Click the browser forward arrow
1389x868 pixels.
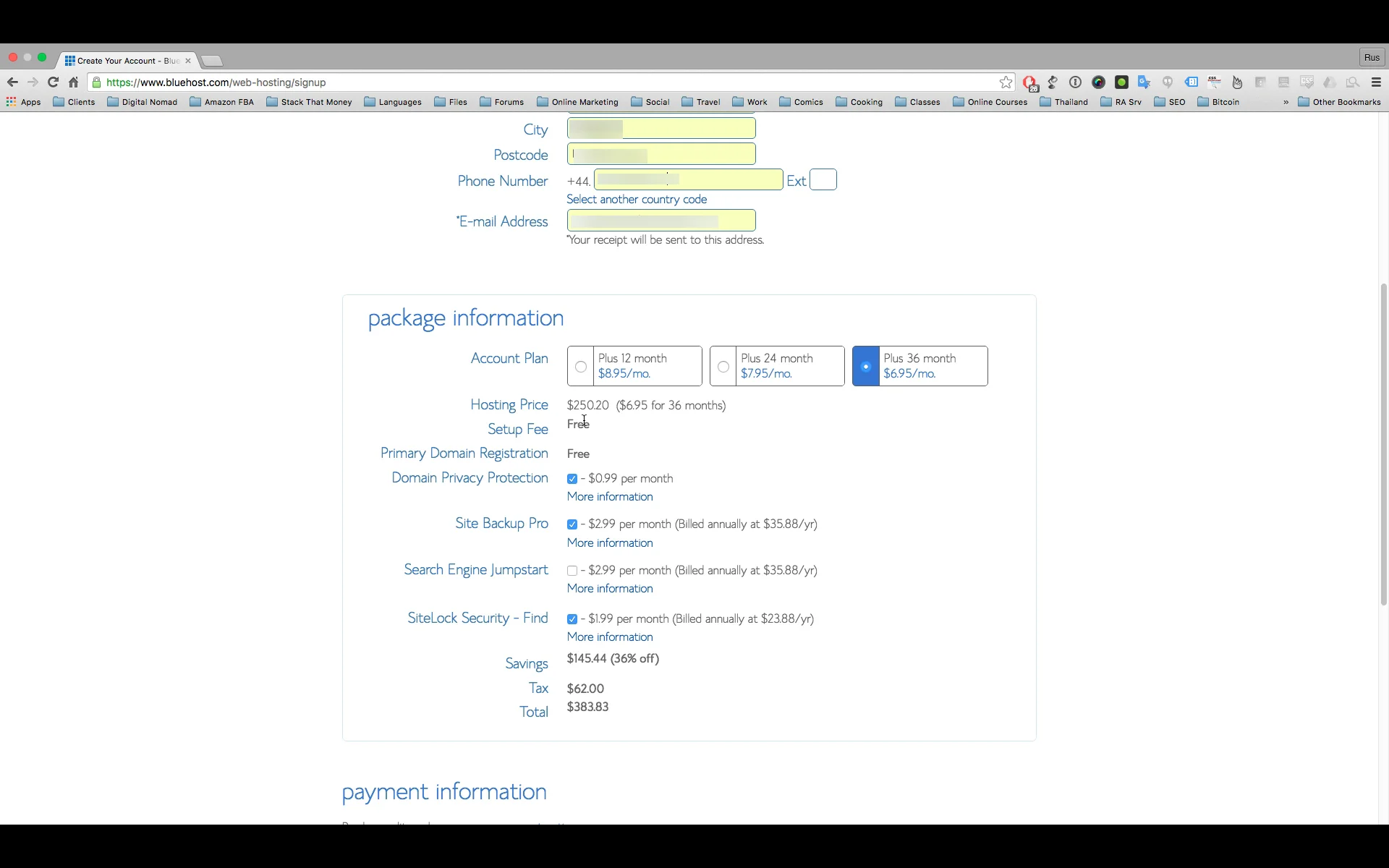click(33, 82)
